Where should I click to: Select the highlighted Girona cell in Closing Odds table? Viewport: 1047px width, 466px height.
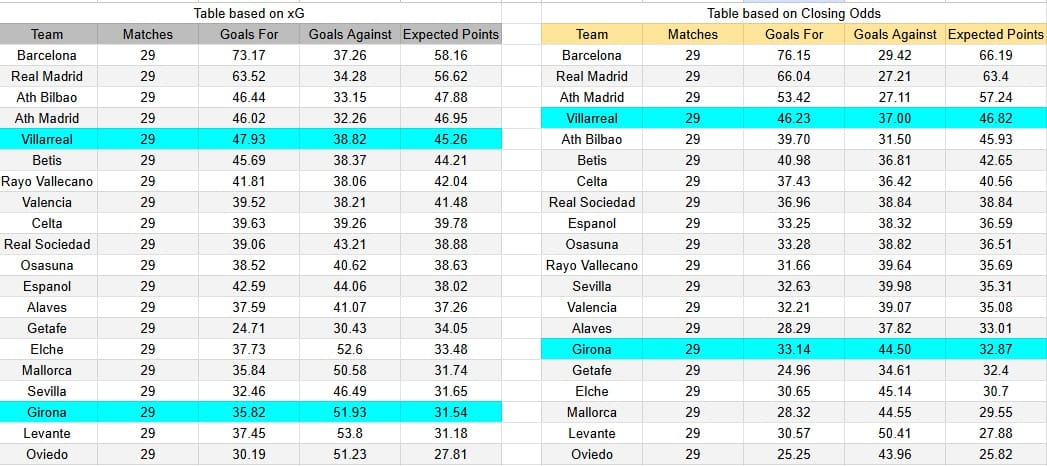pos(592,349)
